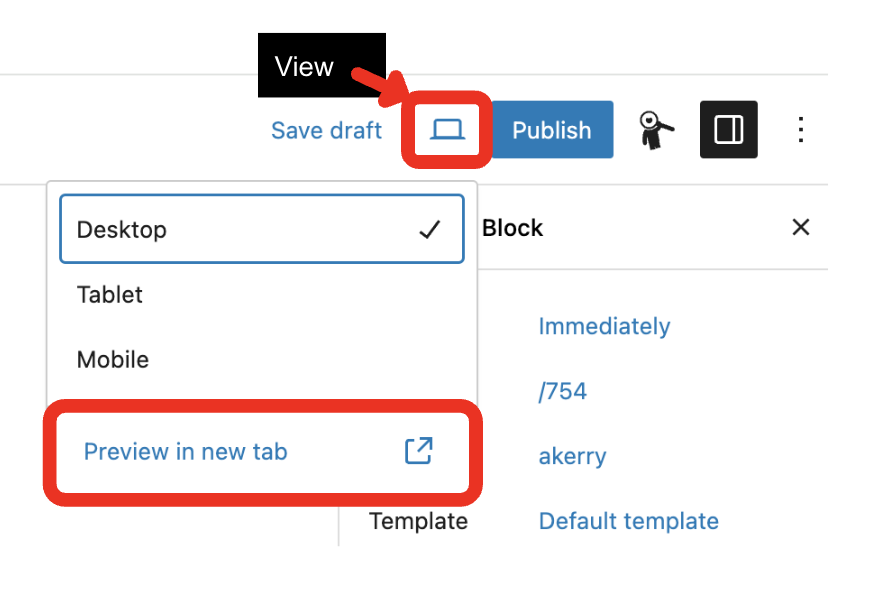Close the settings panel with X

pos(800,228)
